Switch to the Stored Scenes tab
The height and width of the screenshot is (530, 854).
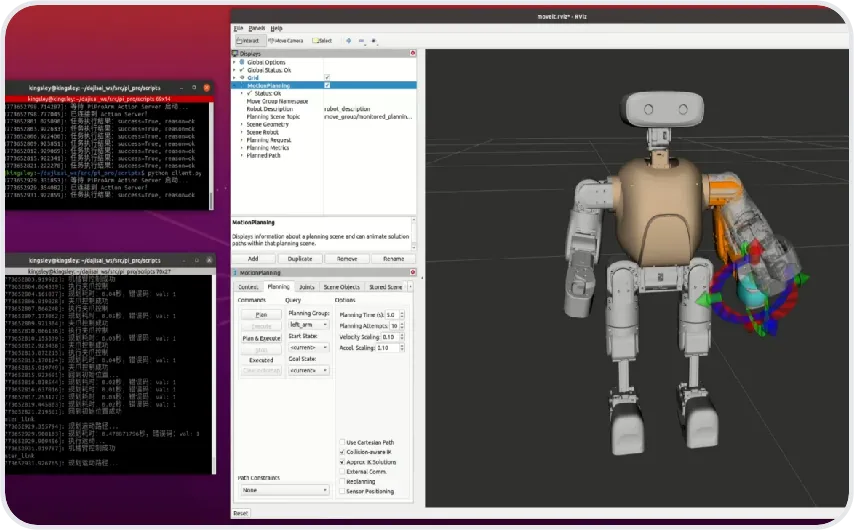tap(386, 287)
